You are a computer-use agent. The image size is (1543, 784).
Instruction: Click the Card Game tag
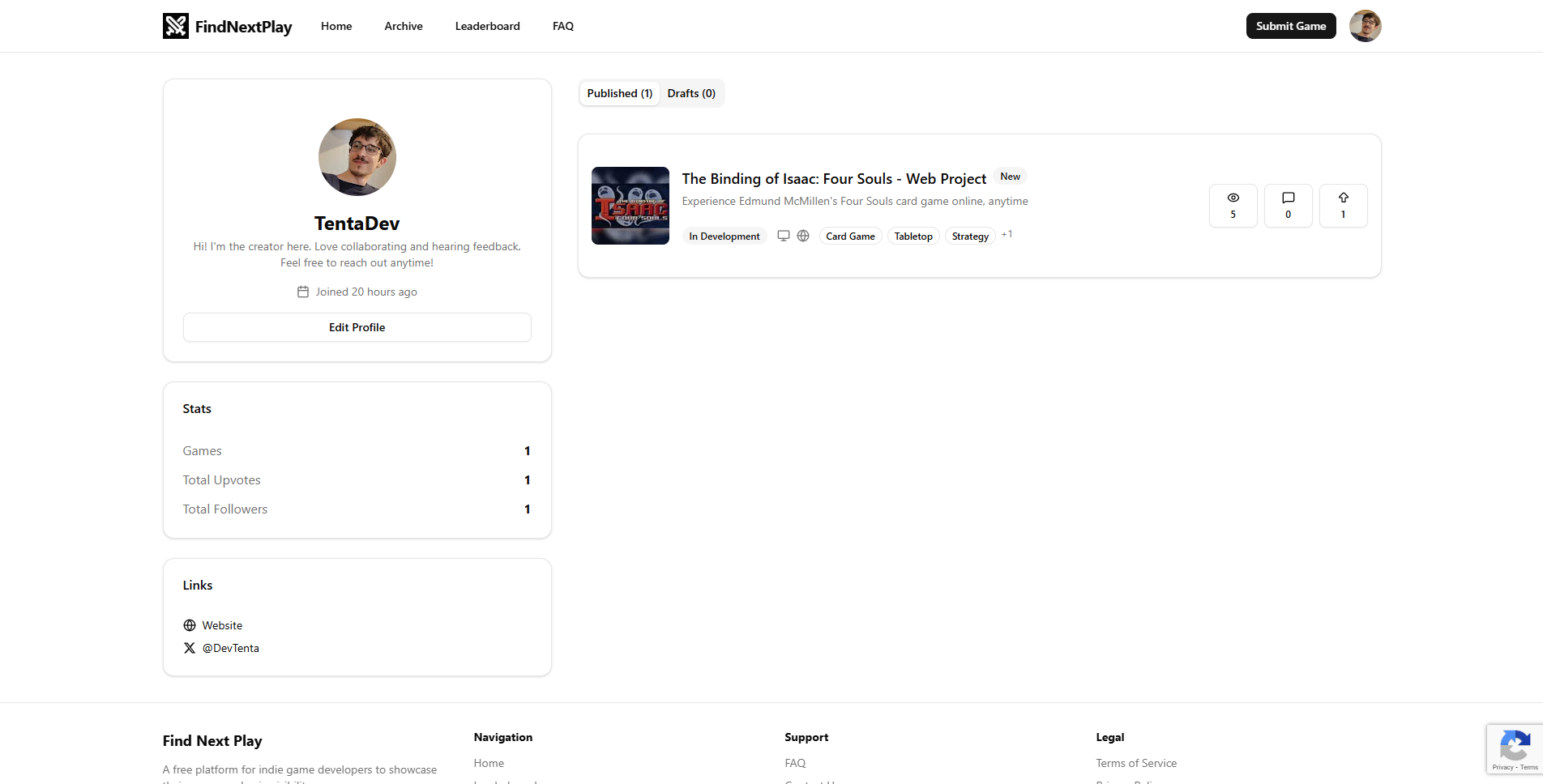click(x=850, y=236)
